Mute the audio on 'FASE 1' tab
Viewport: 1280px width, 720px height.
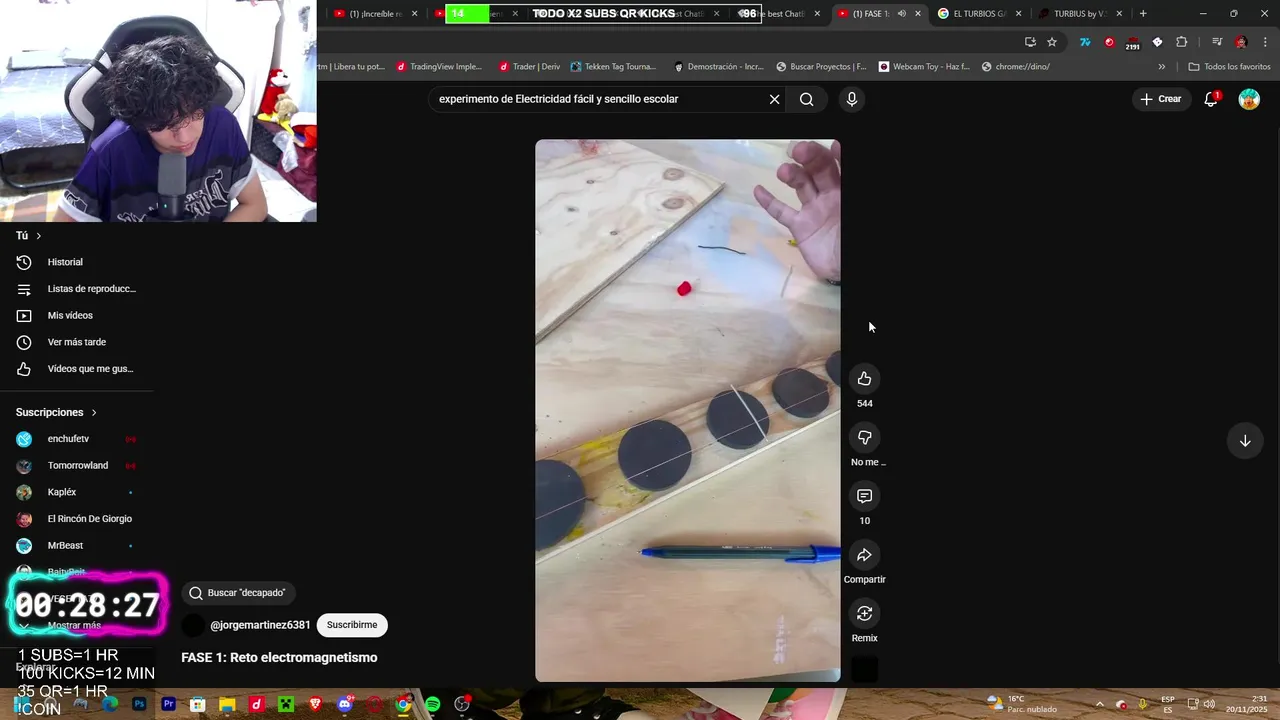click(902, 14)
